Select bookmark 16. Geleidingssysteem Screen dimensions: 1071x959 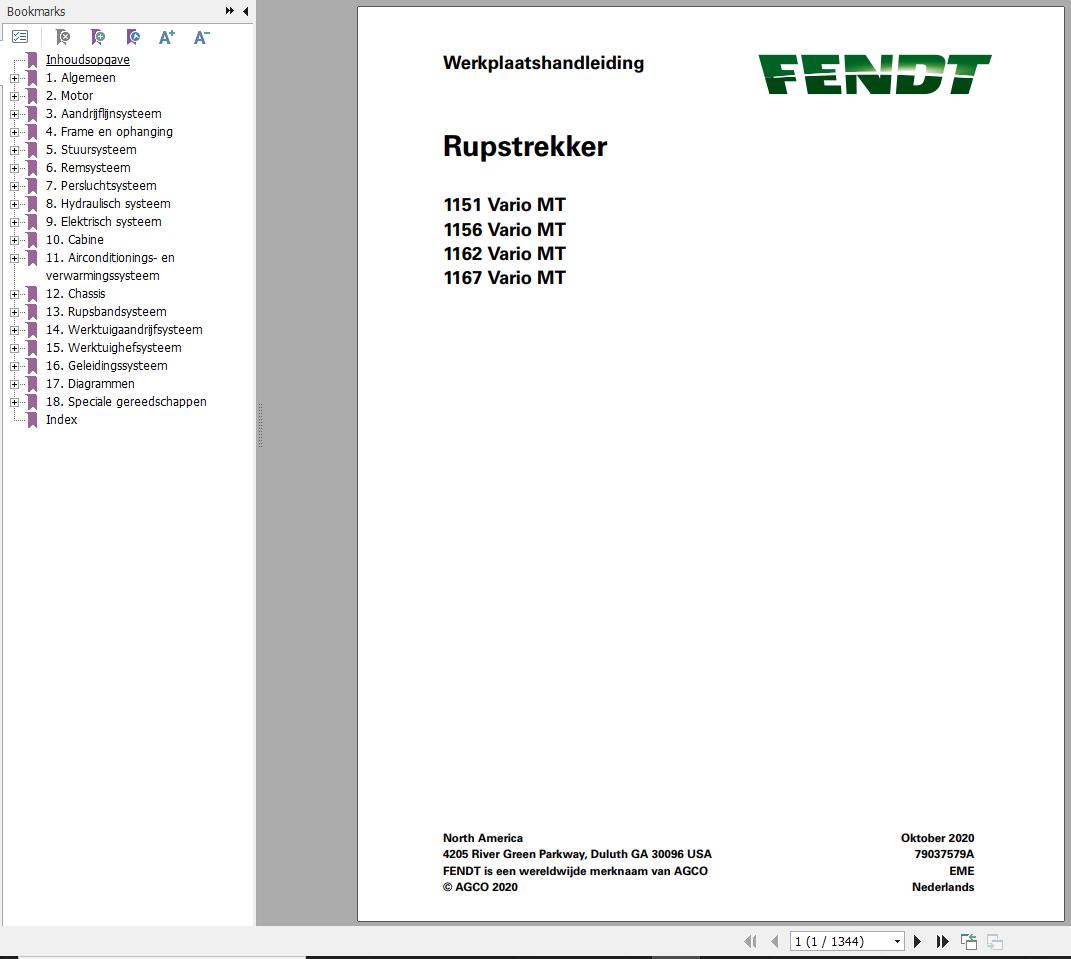pyautogui.click(x=107, y=365)
